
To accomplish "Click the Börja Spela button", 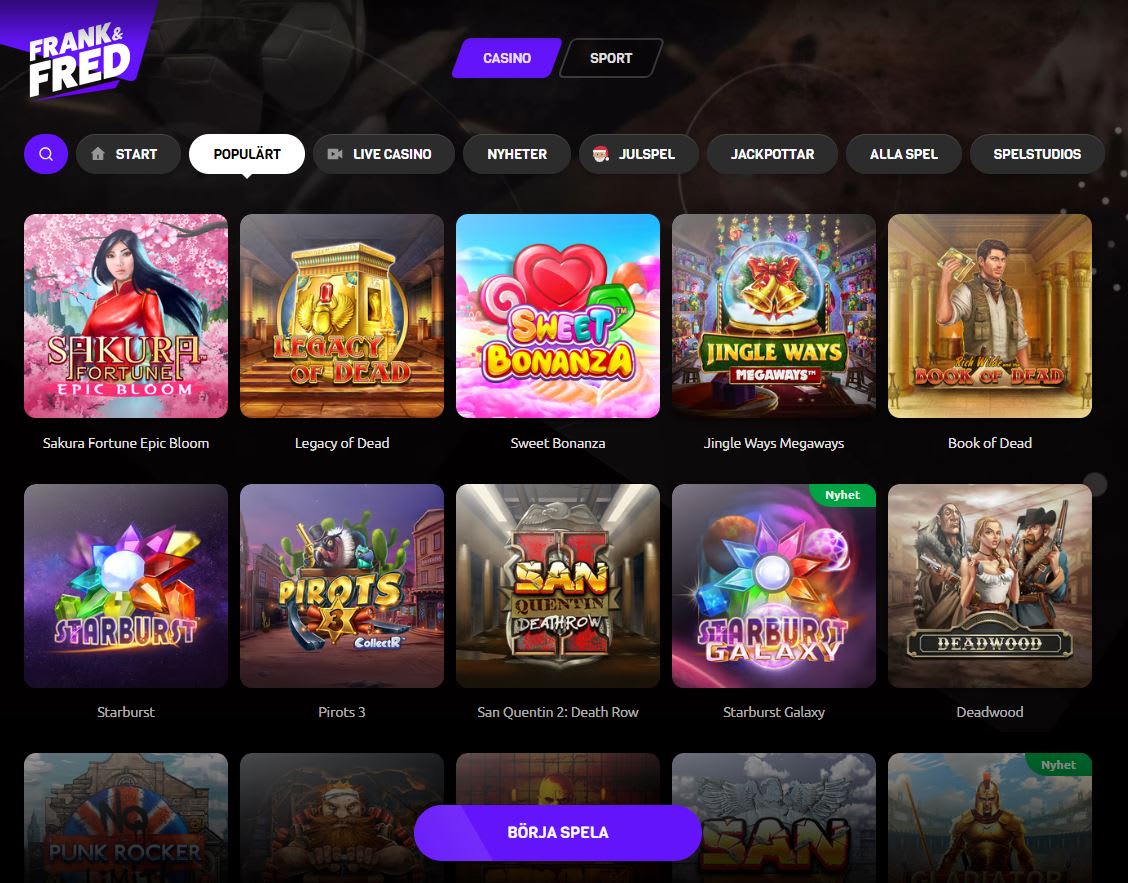I will click(558, 833).
